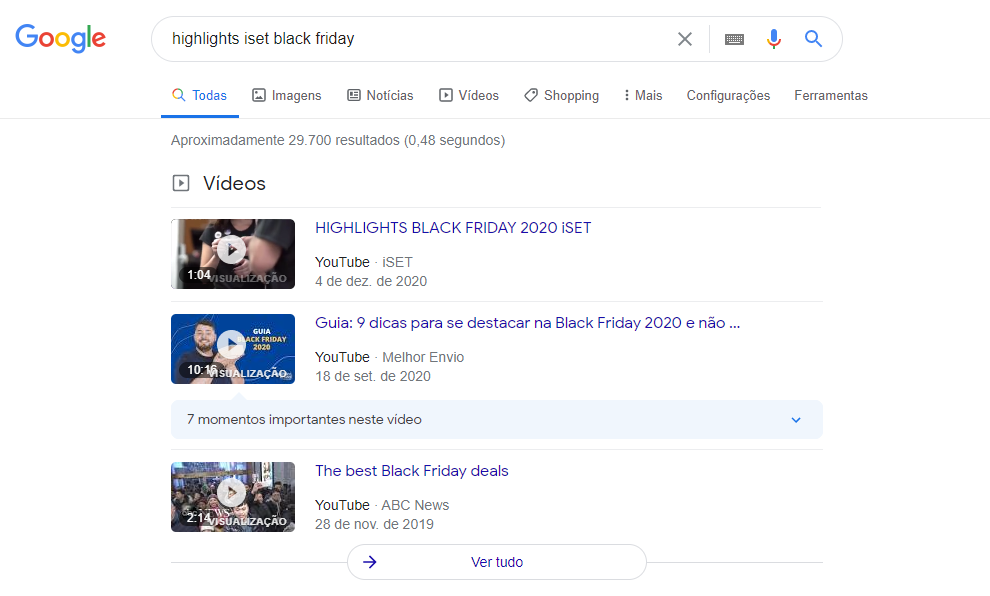Open the Shopping tab
Image resolution: width=990 pixels, height=596 pixels.
point(561,95)
